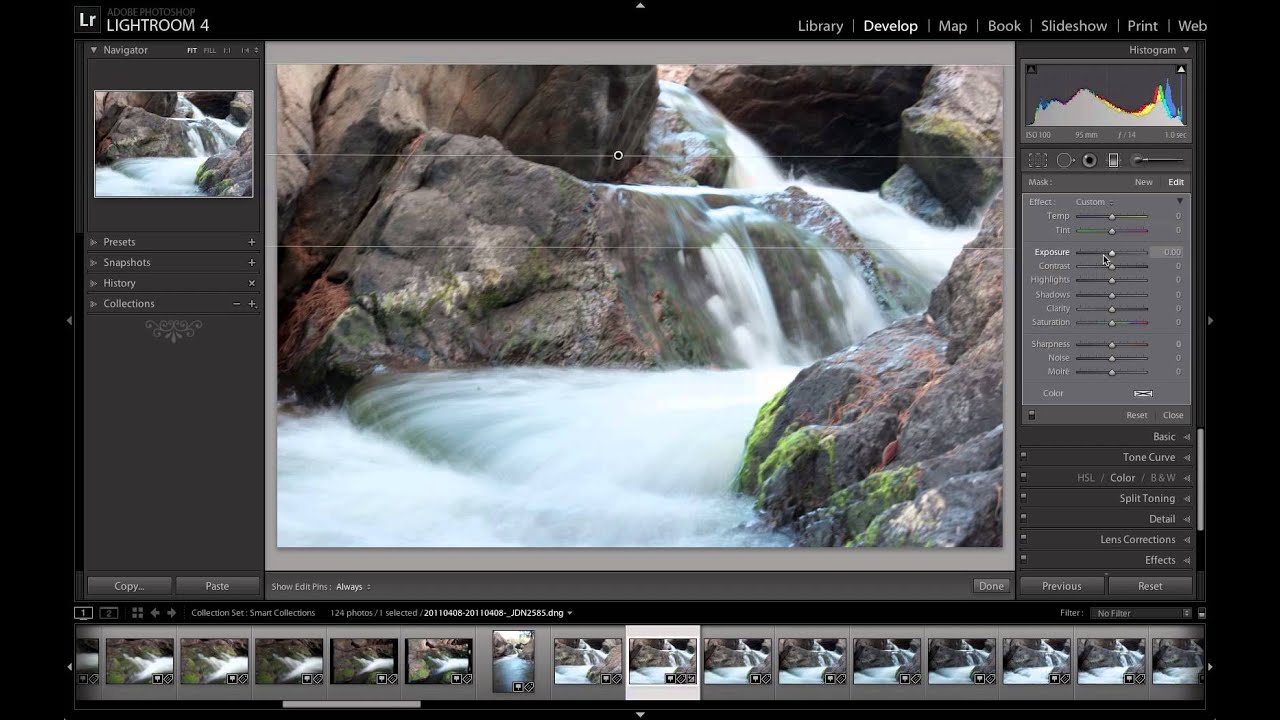Select the Crop Overlay tool
The width and height of the screenshot is (1280, 720).
1037,160
